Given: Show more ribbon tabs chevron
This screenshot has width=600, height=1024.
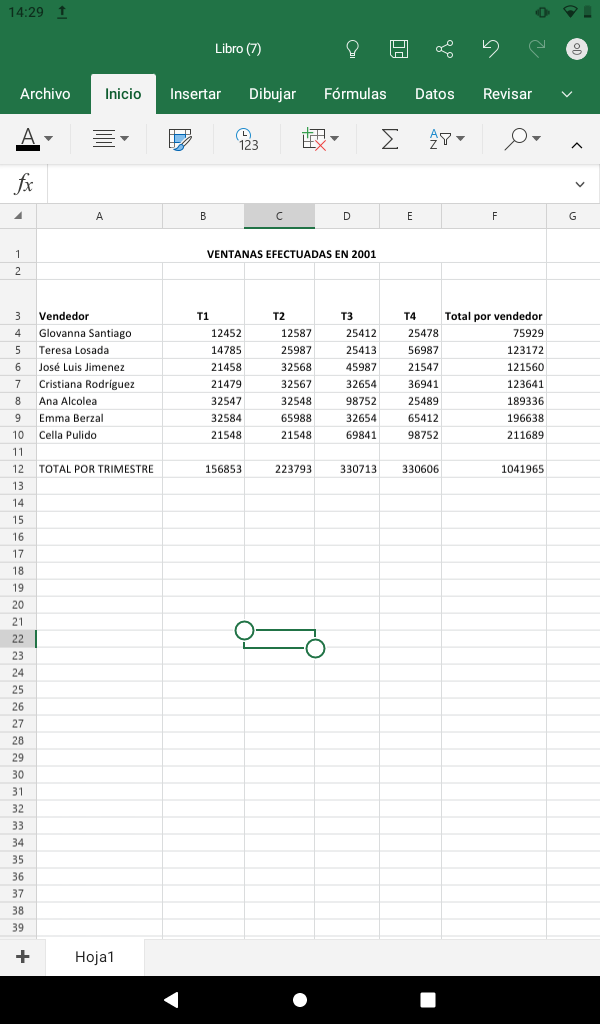Looking at the screenshot, I should (x=567, y=94).
